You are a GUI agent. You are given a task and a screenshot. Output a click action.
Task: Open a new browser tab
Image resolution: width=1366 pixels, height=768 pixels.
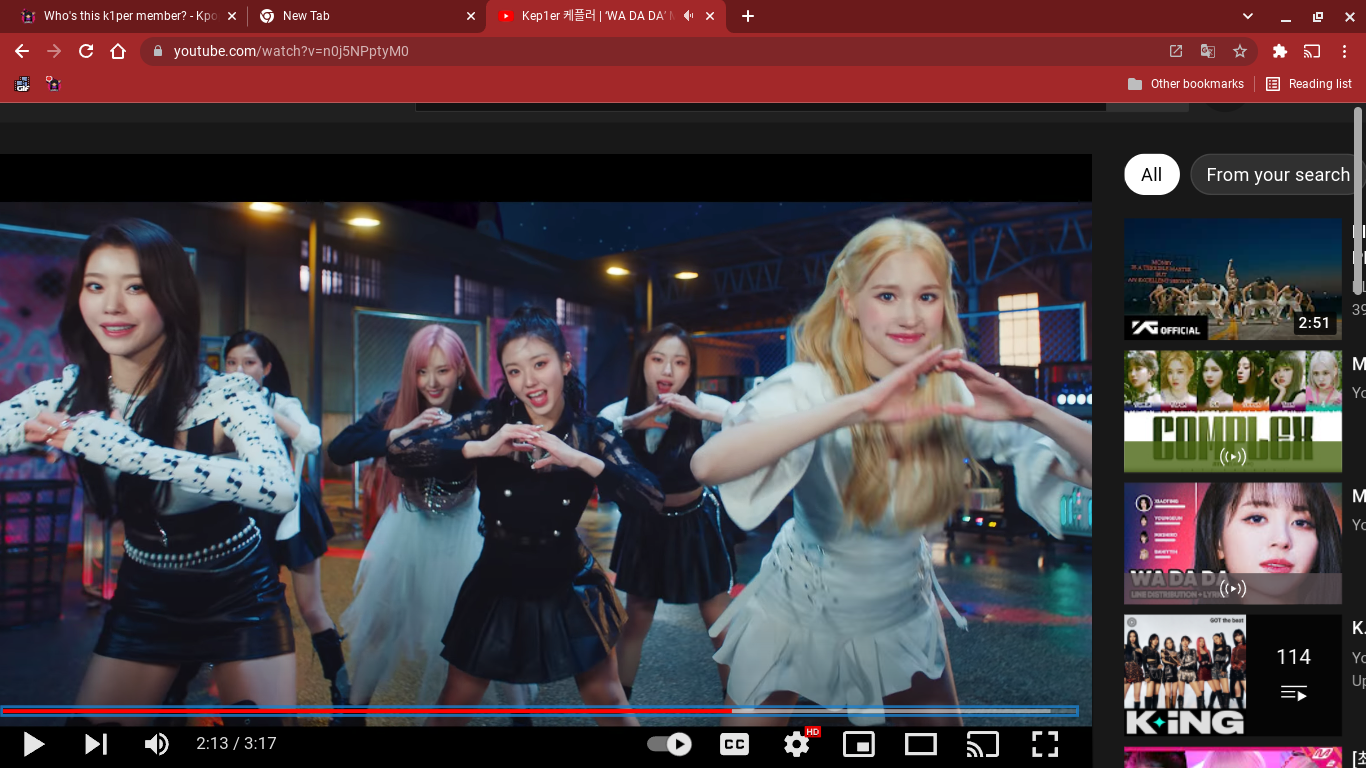(x=748, y=16)
